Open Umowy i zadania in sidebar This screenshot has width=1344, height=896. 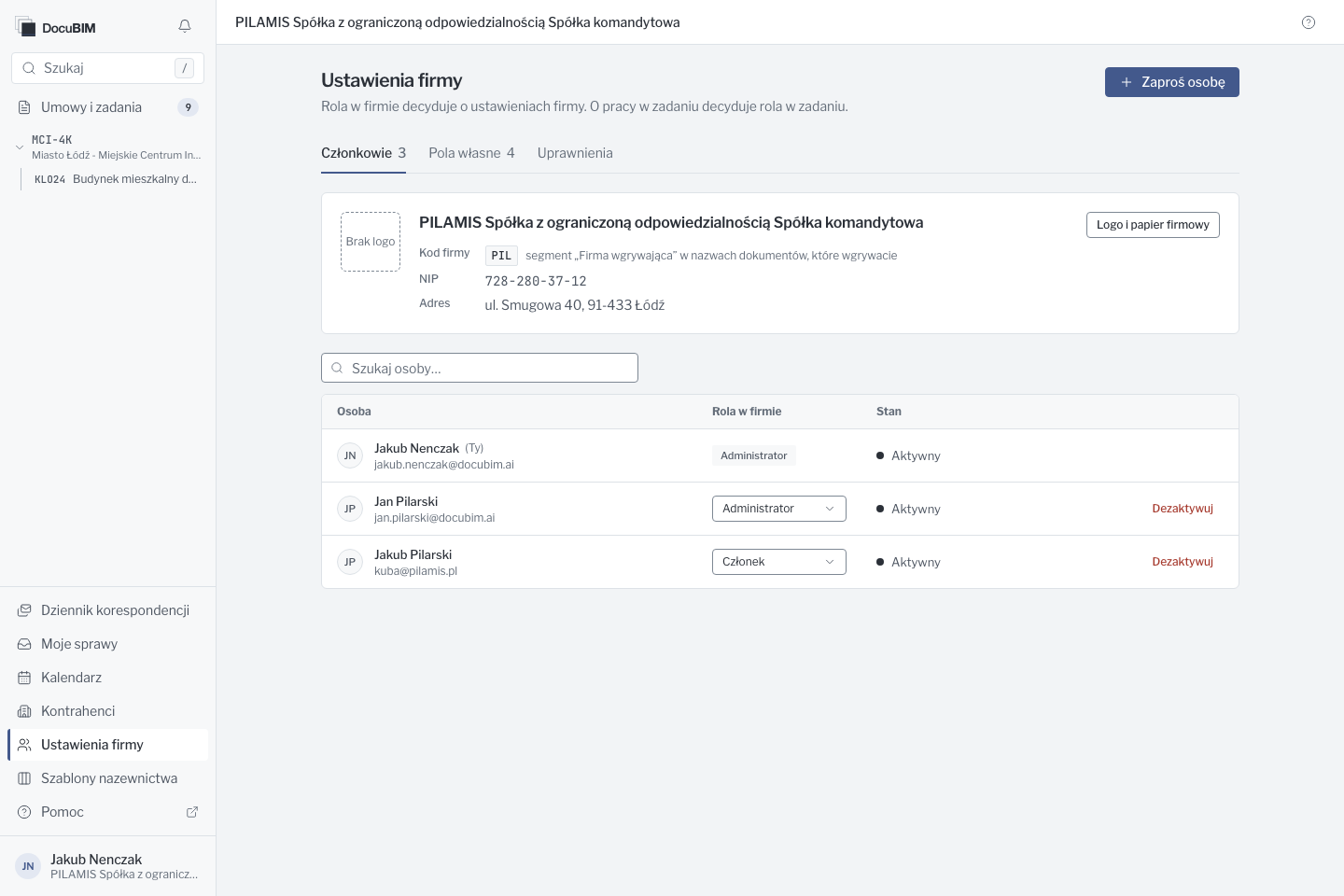point(108,107)
